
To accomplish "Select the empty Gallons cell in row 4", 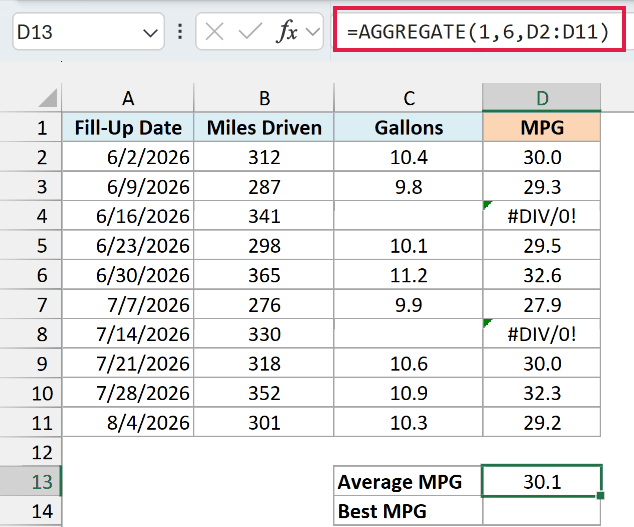I will click(x=408, y=216).
